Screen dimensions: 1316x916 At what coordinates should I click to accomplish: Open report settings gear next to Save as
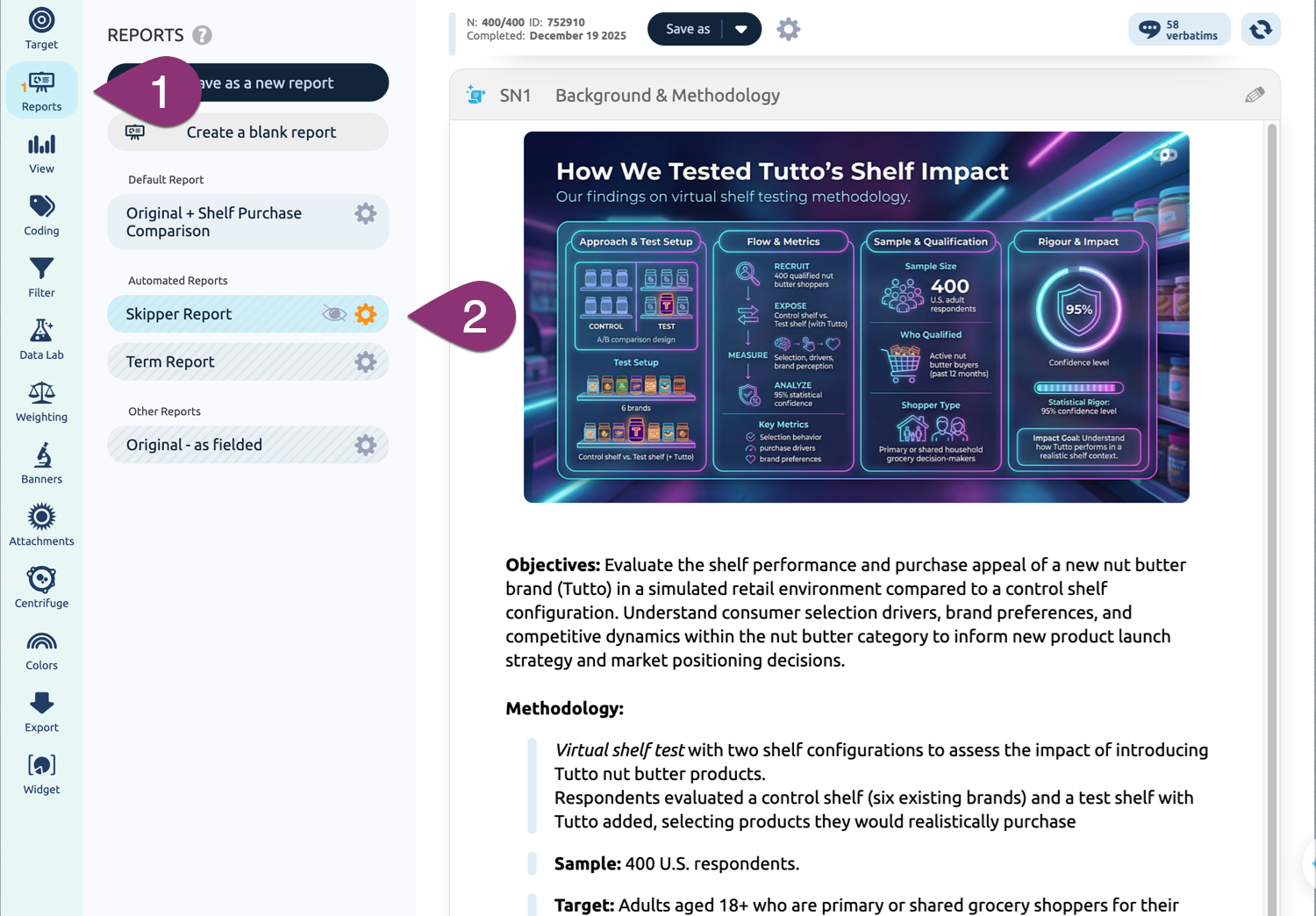[x=789, y=29]
